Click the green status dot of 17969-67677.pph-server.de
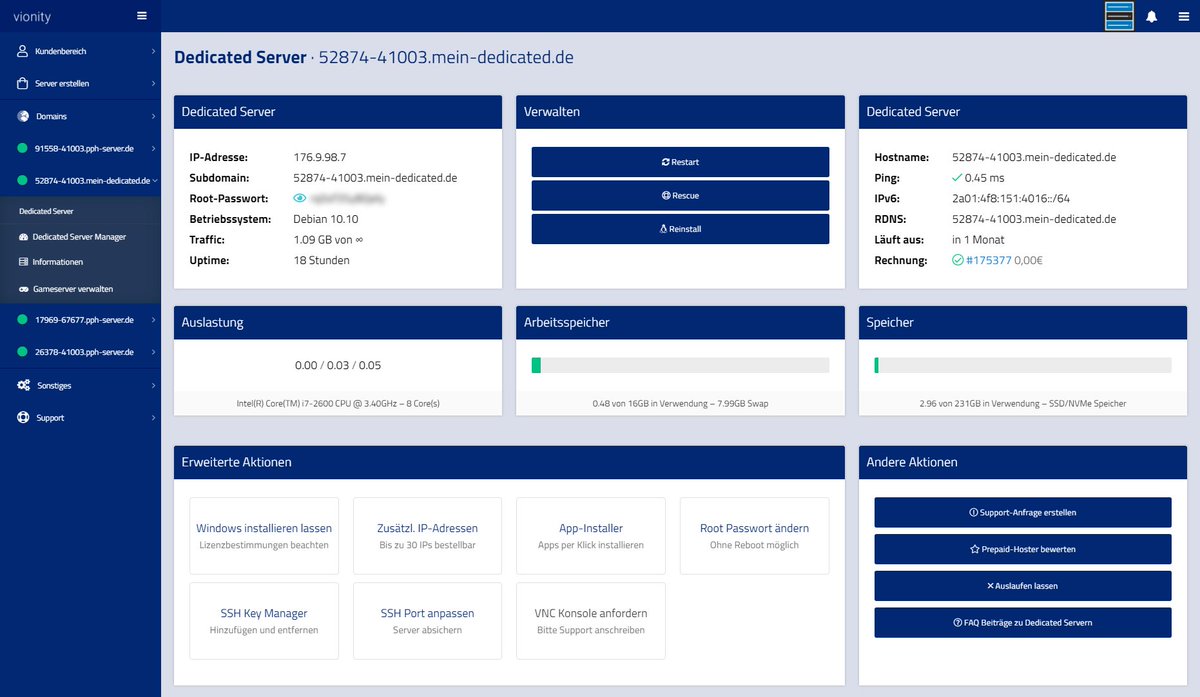Image resolution: width=1200 pixels, height=697 pixels. tap(23, 320)
